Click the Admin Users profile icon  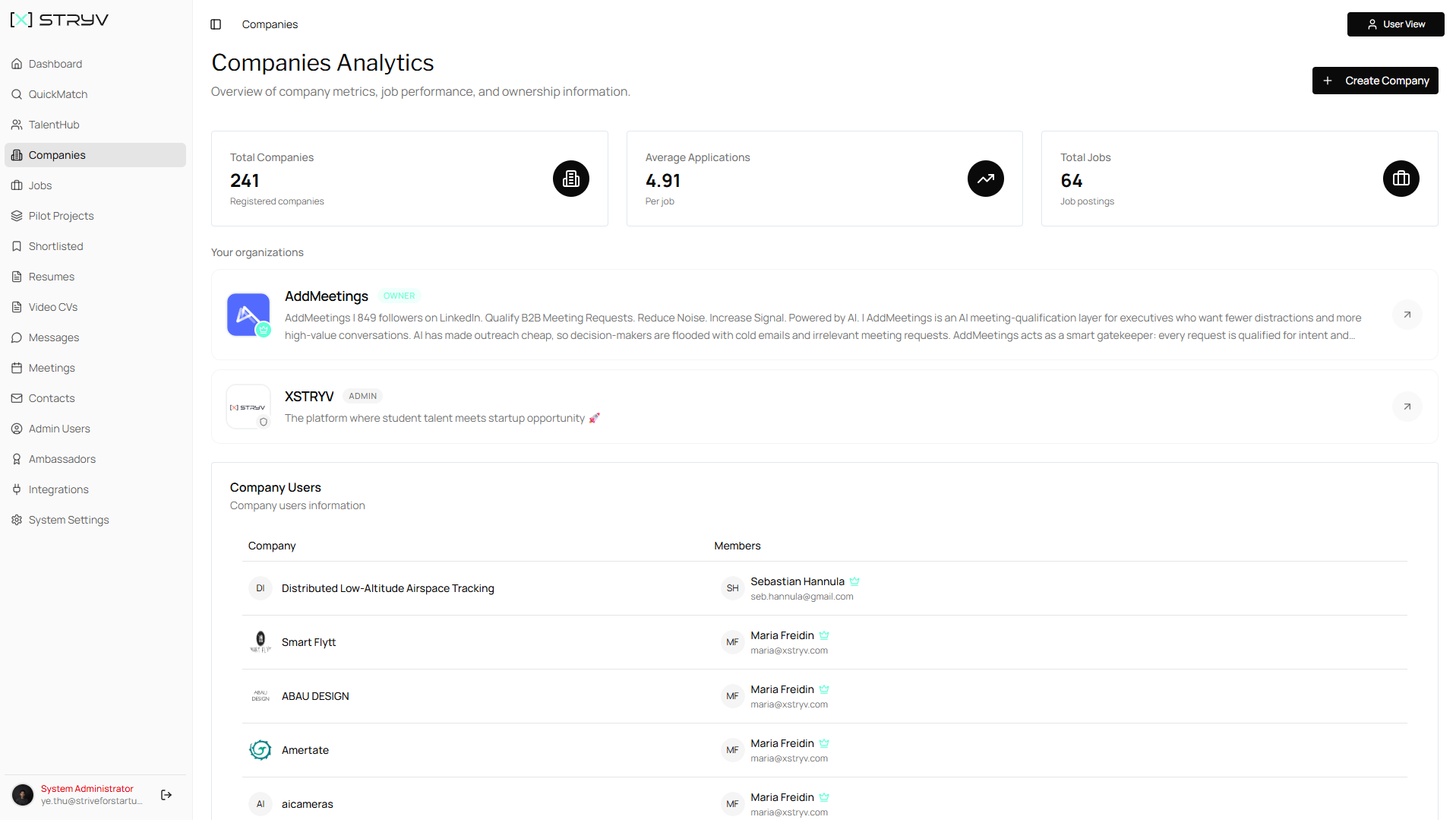tap(17, 429)
